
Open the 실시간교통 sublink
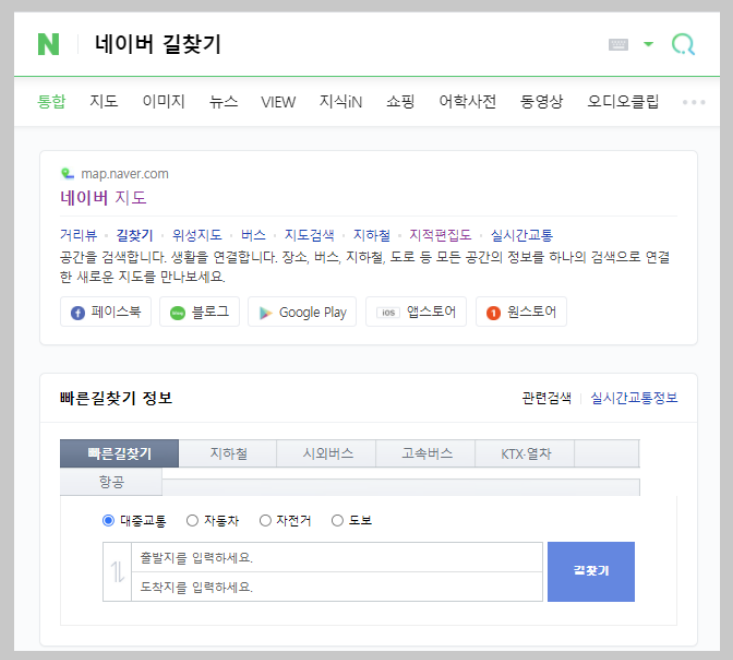[x=522, y=235]
